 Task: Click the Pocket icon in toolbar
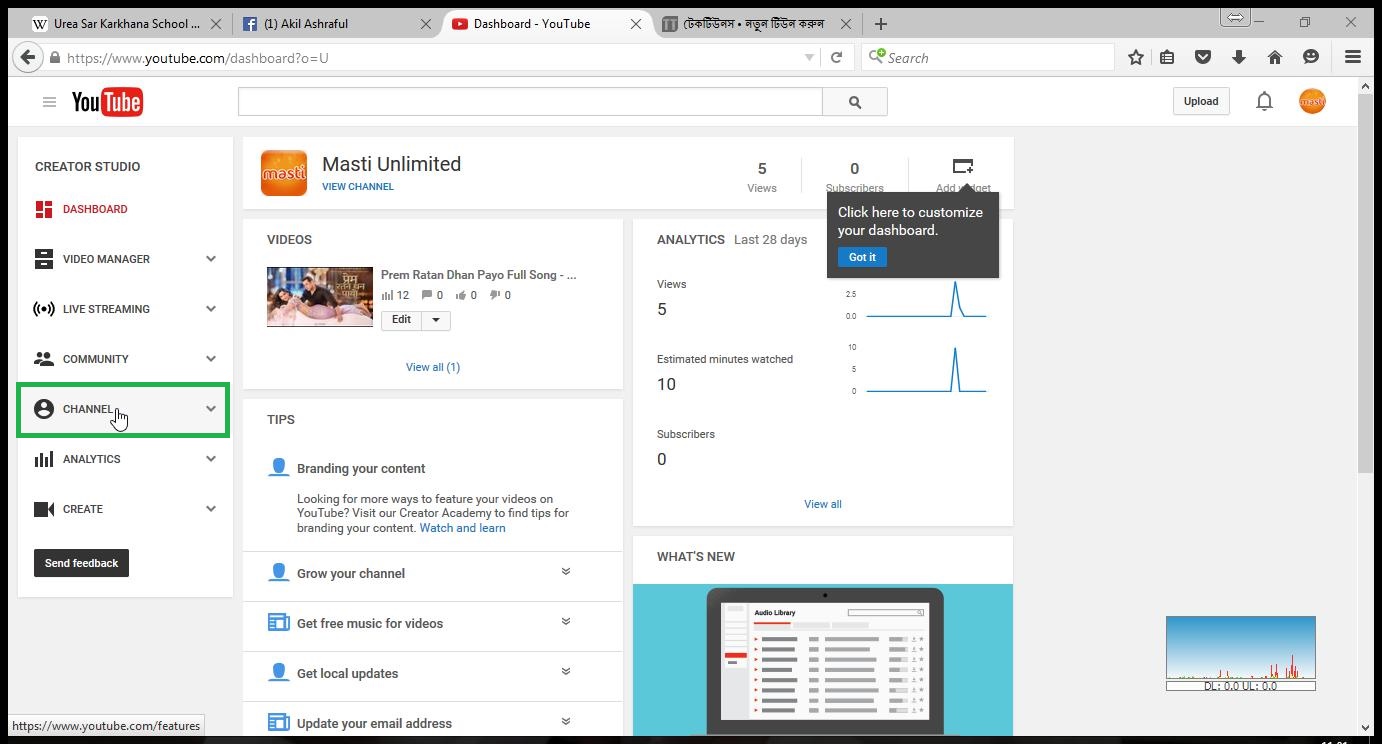pos(1203,58)
